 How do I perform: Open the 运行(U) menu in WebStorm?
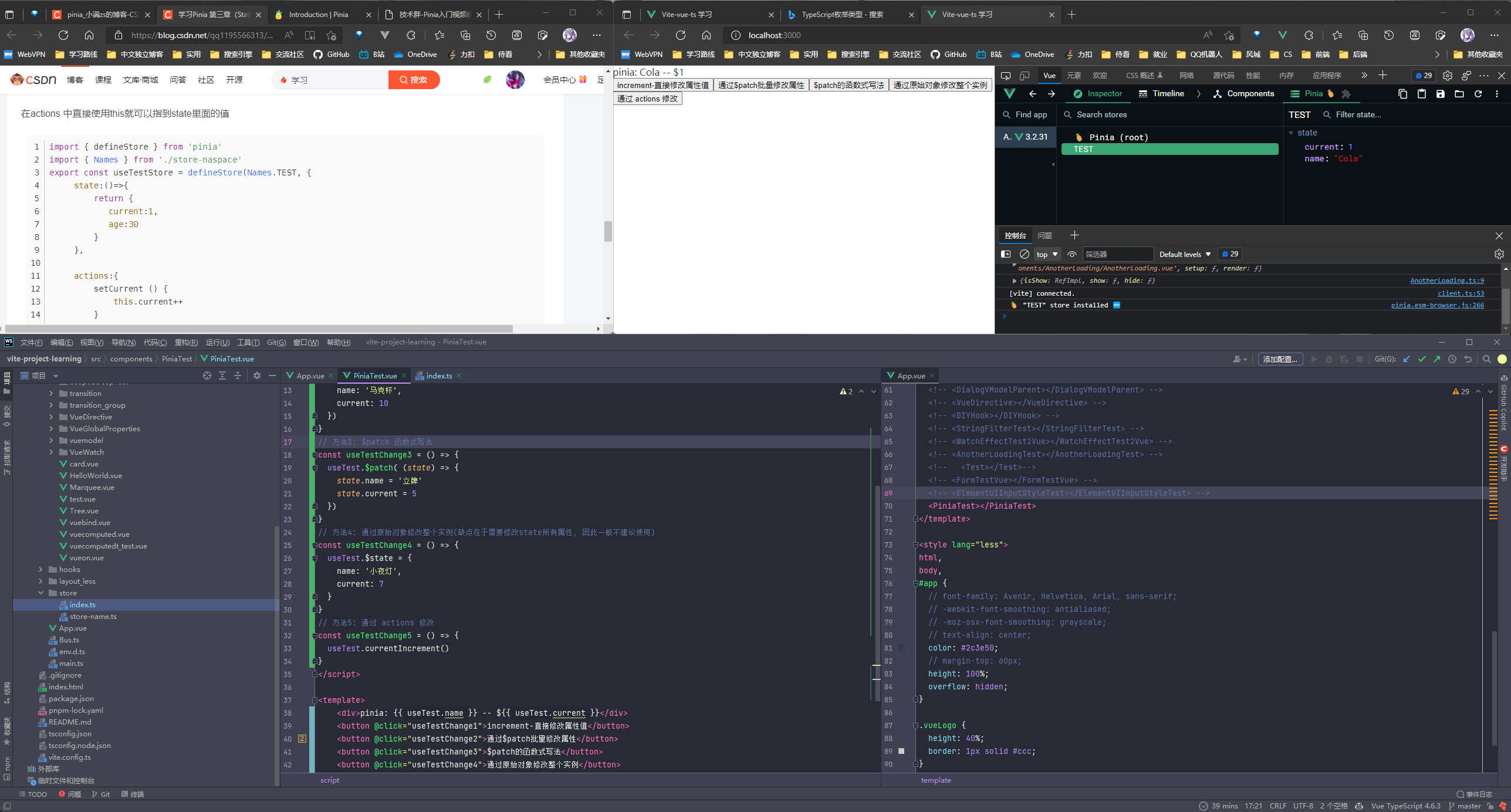click(x=218, y=343)
